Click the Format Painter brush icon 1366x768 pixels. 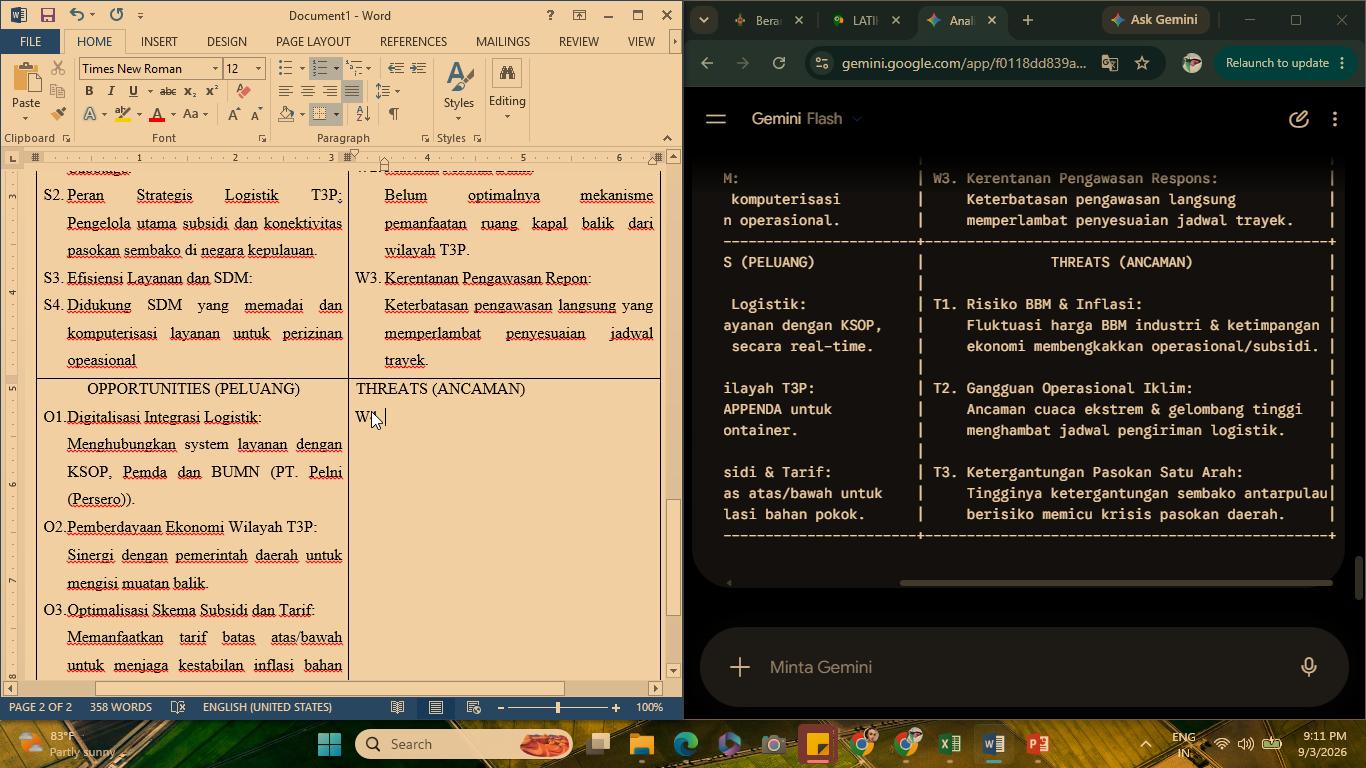[58, 114]
